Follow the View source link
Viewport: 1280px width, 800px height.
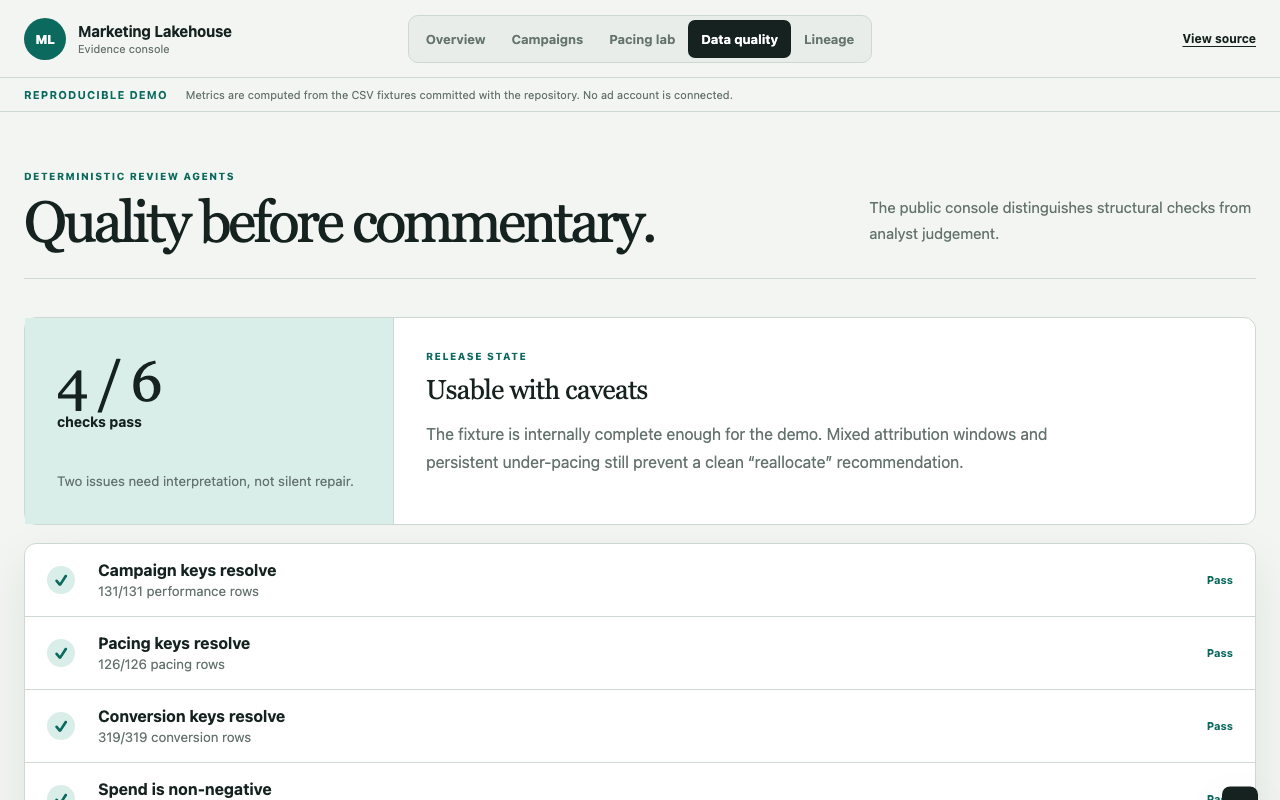[x=1219, y=39]
